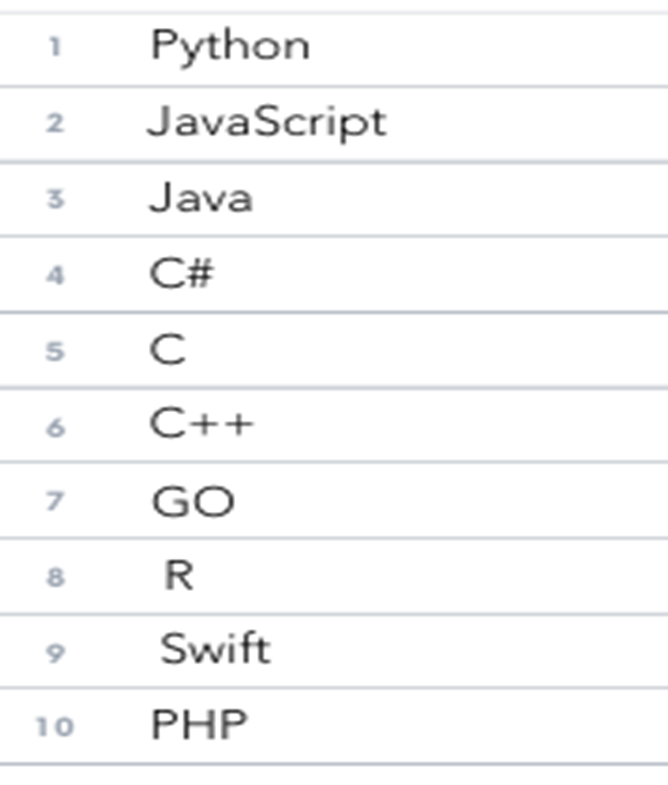Select rank number 7 beside GO
Image resolution: width=668 pixels, height=785 pixels.
tap(55, 501)
